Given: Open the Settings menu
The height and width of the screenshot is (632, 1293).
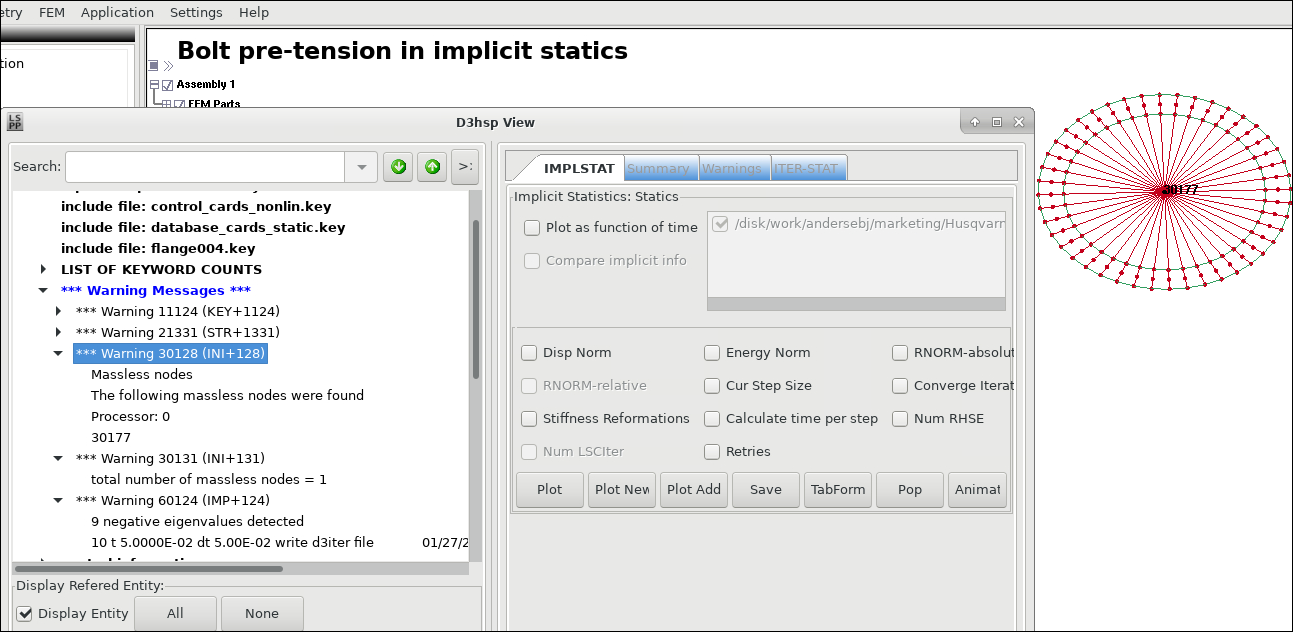Looking at the screenshot, I should click(x=196, y=12).
